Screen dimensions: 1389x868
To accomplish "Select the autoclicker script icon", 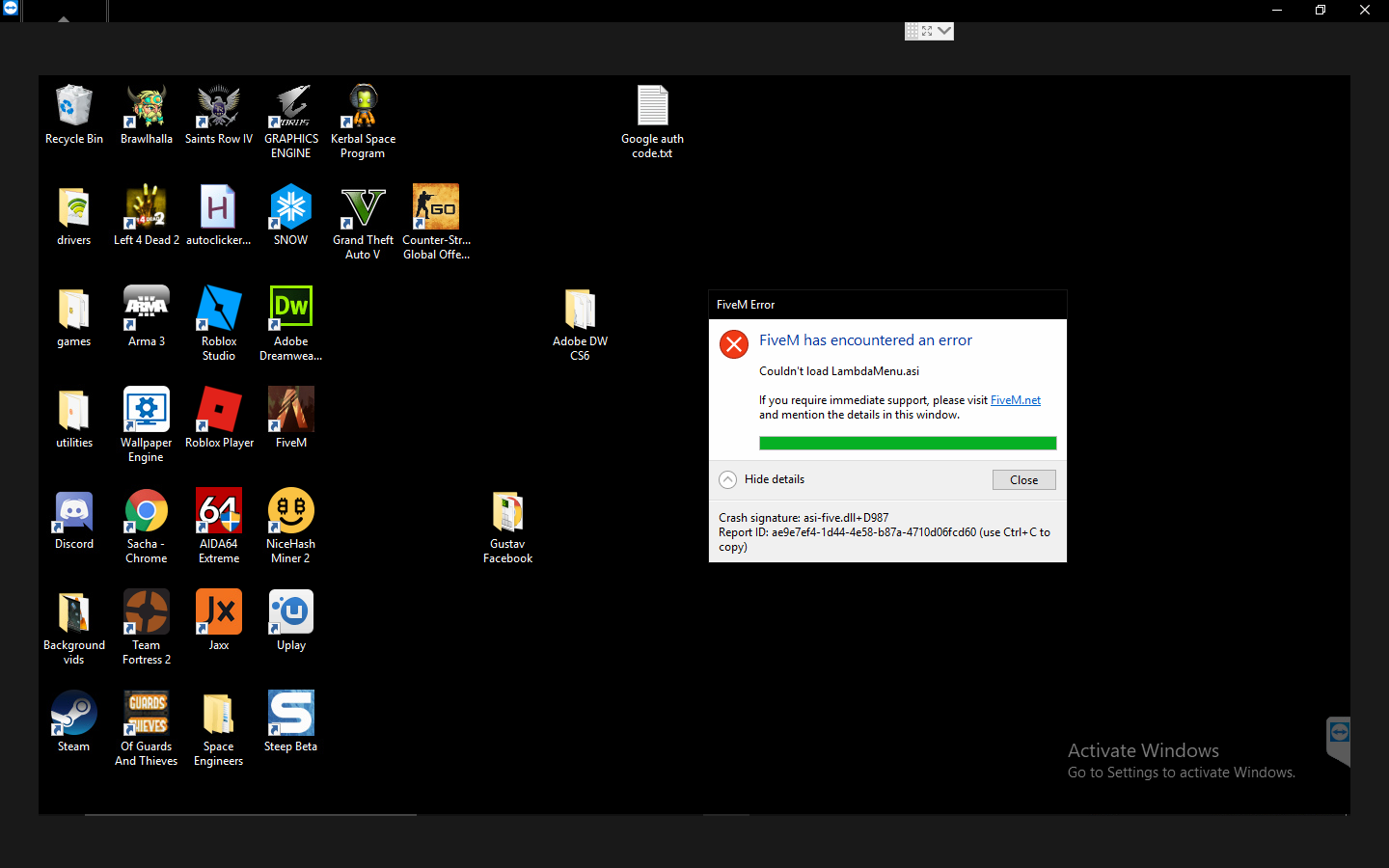I will [x=219, y=216].
